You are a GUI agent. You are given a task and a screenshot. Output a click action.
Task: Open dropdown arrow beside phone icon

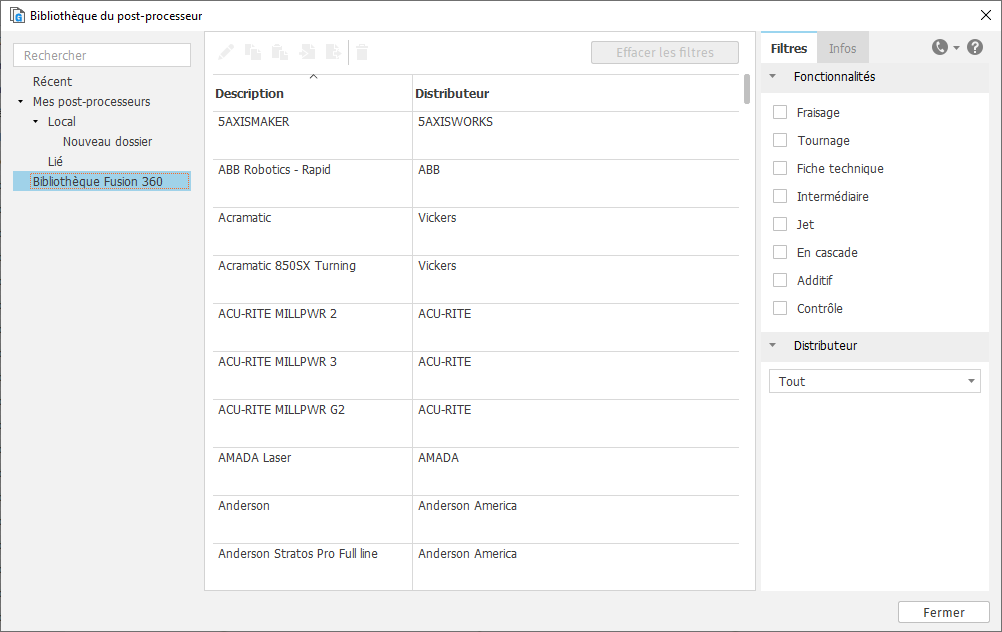tap(956, 48)
